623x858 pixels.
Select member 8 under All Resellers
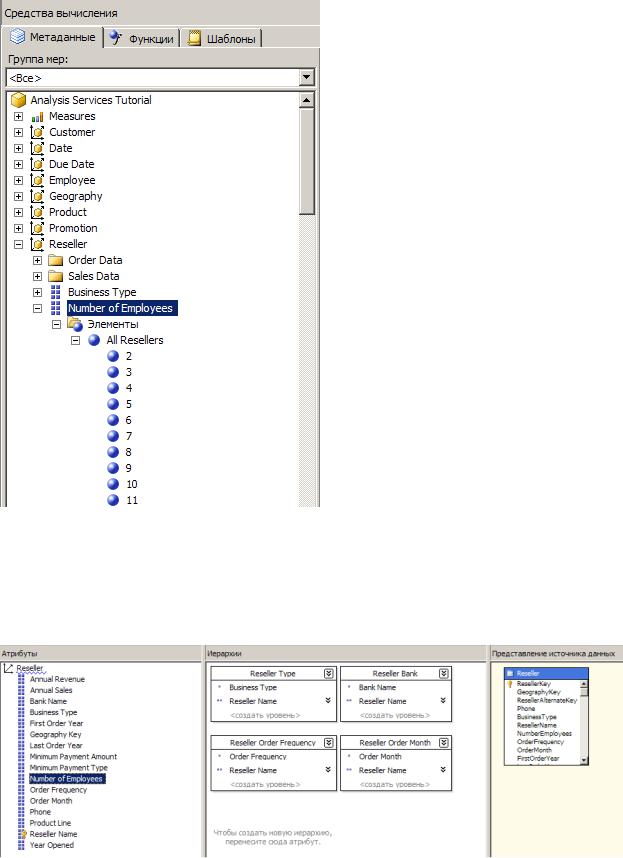tap(129, 453)
